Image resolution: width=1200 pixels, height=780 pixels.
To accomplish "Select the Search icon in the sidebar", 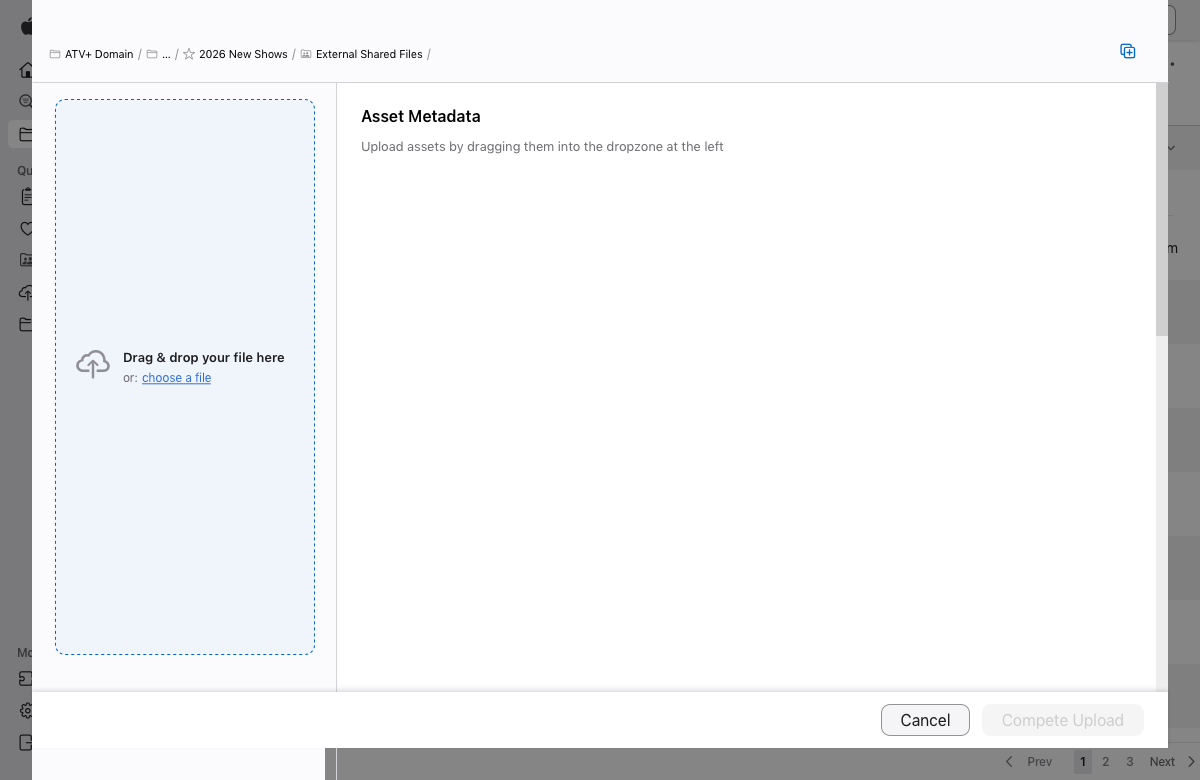I will (27, 101).
